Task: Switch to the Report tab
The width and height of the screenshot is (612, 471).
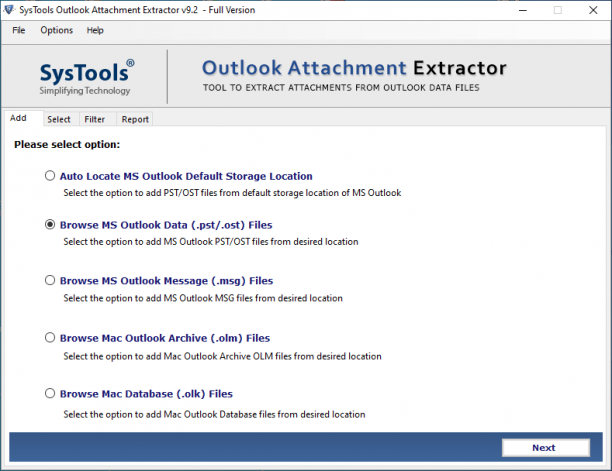Action: coord(135,119)
